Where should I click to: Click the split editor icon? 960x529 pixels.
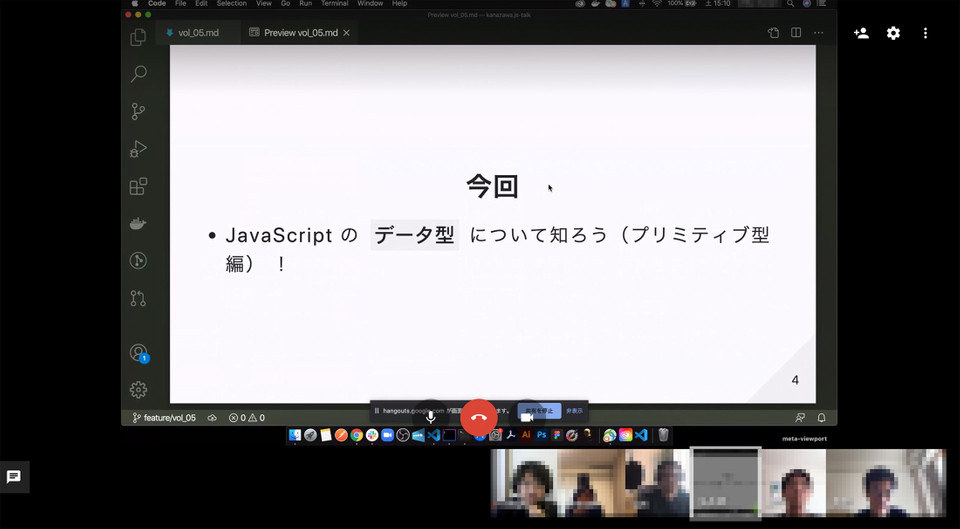796,33
